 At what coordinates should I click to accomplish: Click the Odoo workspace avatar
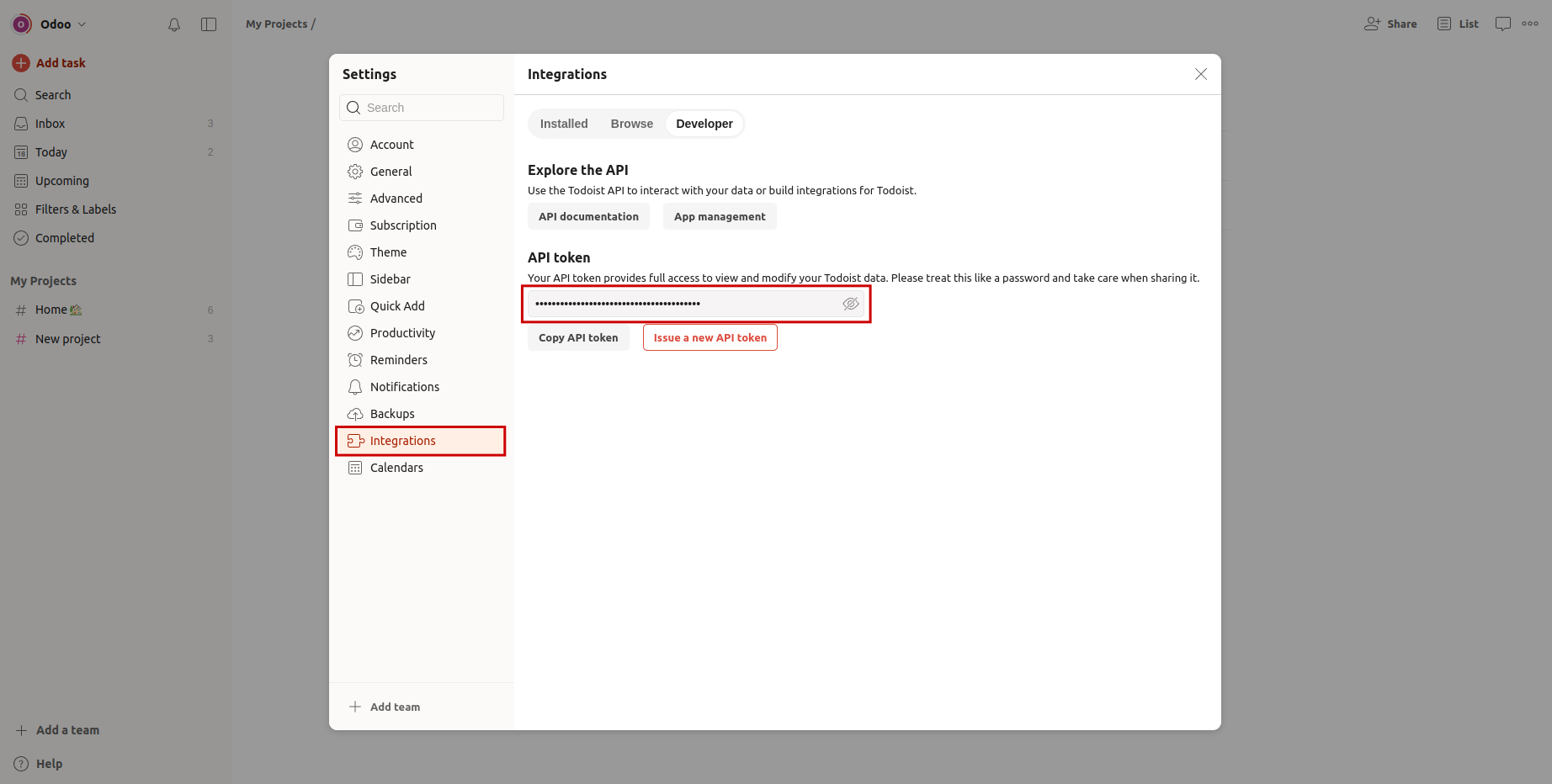(22, 24)
